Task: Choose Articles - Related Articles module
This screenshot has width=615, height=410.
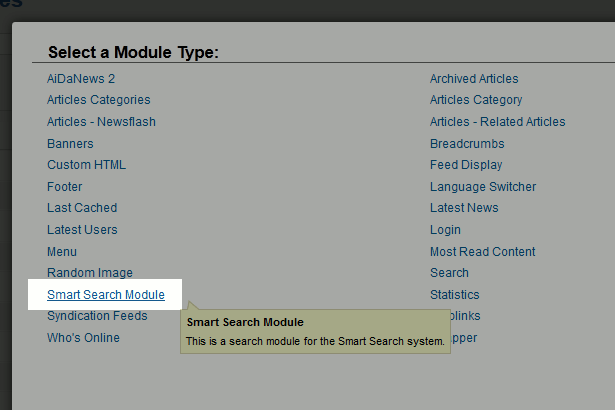Action: pos(497,122)
